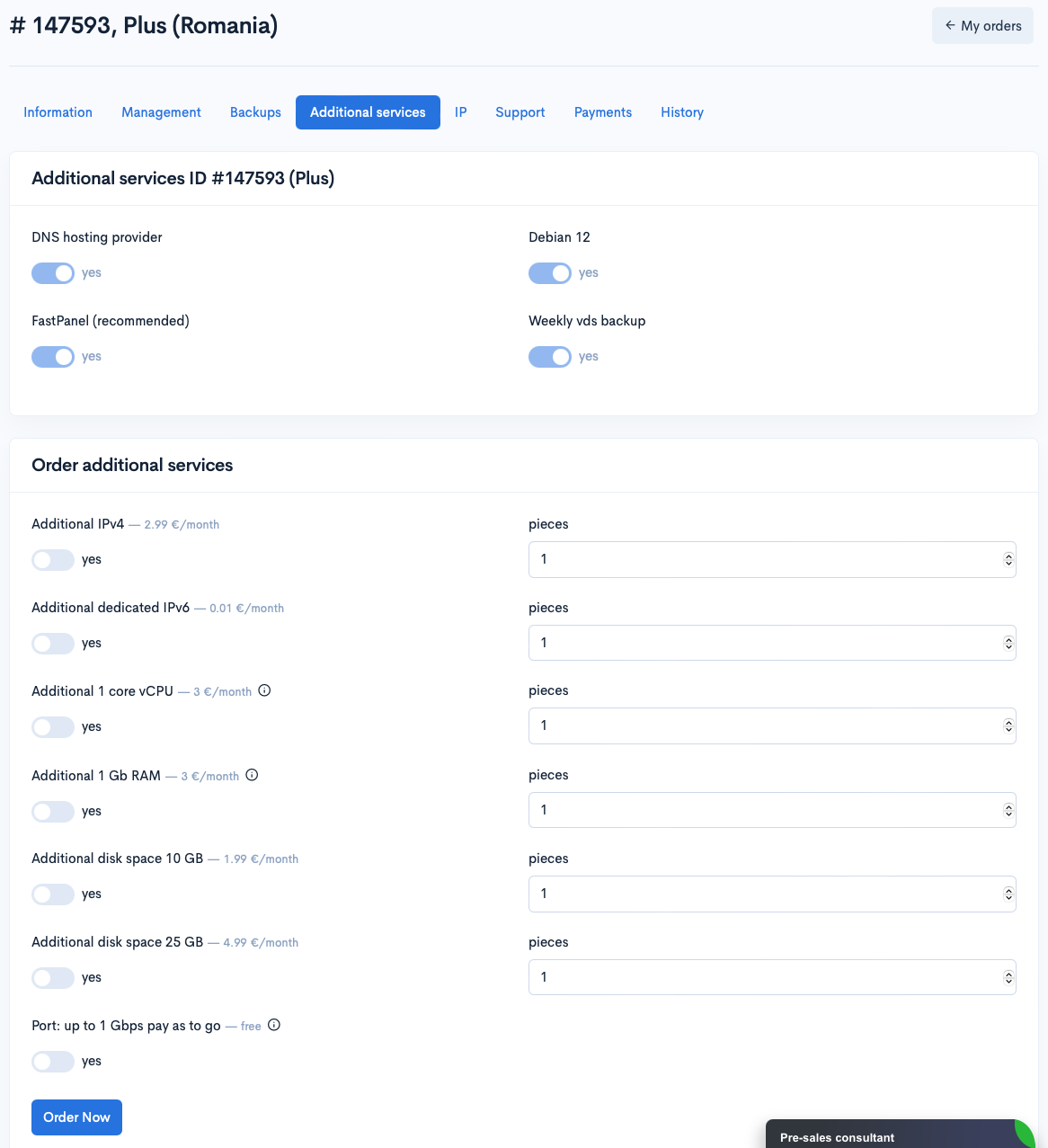Select the Additional services tab
1048x1148 pixels.
[368, 112]
